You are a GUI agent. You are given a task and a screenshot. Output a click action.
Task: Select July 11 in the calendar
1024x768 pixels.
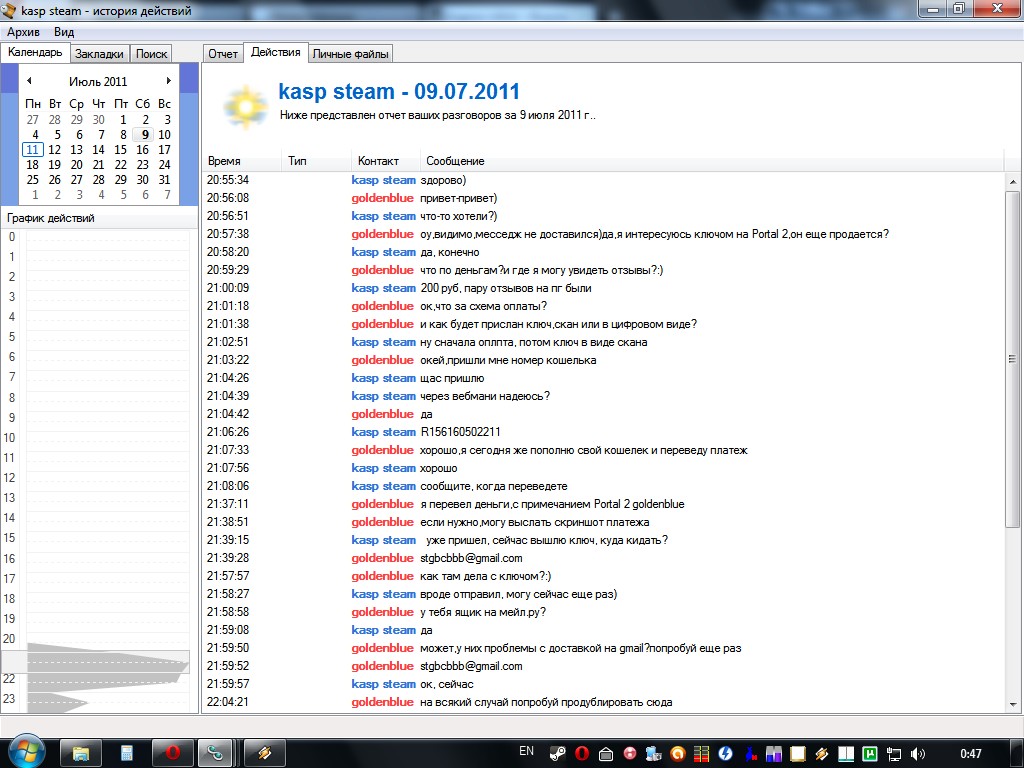click(33, 150)
